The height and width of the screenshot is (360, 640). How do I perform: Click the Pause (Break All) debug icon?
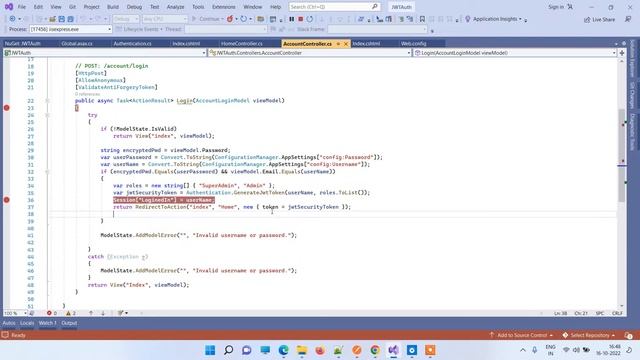pos(291,19)
